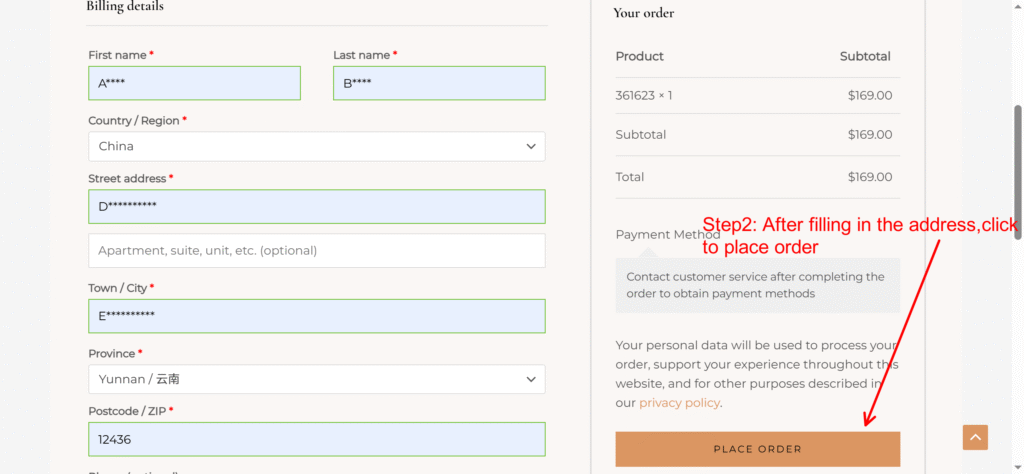
Task: Click the "First name" field label
Action: 117,55
